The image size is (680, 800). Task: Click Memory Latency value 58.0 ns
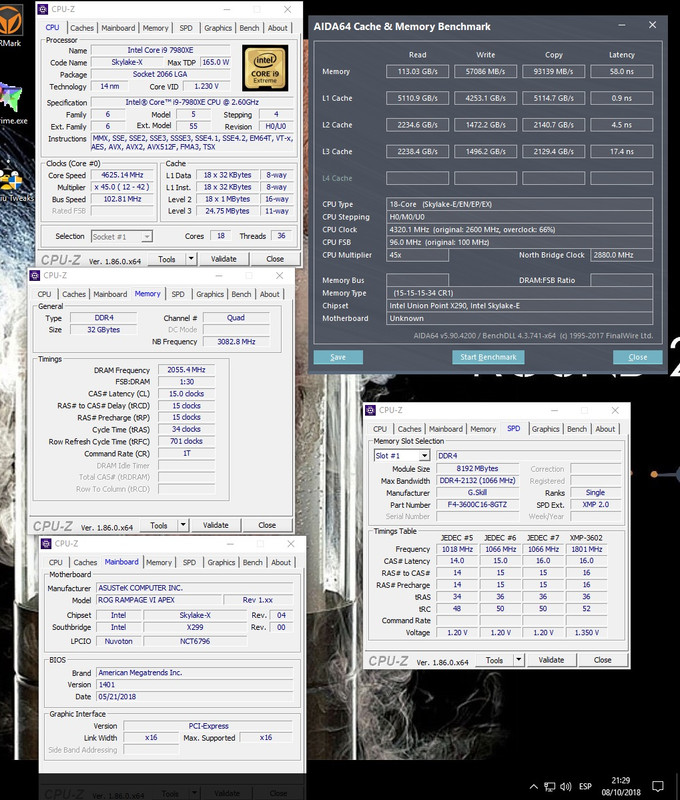(621, 71)
